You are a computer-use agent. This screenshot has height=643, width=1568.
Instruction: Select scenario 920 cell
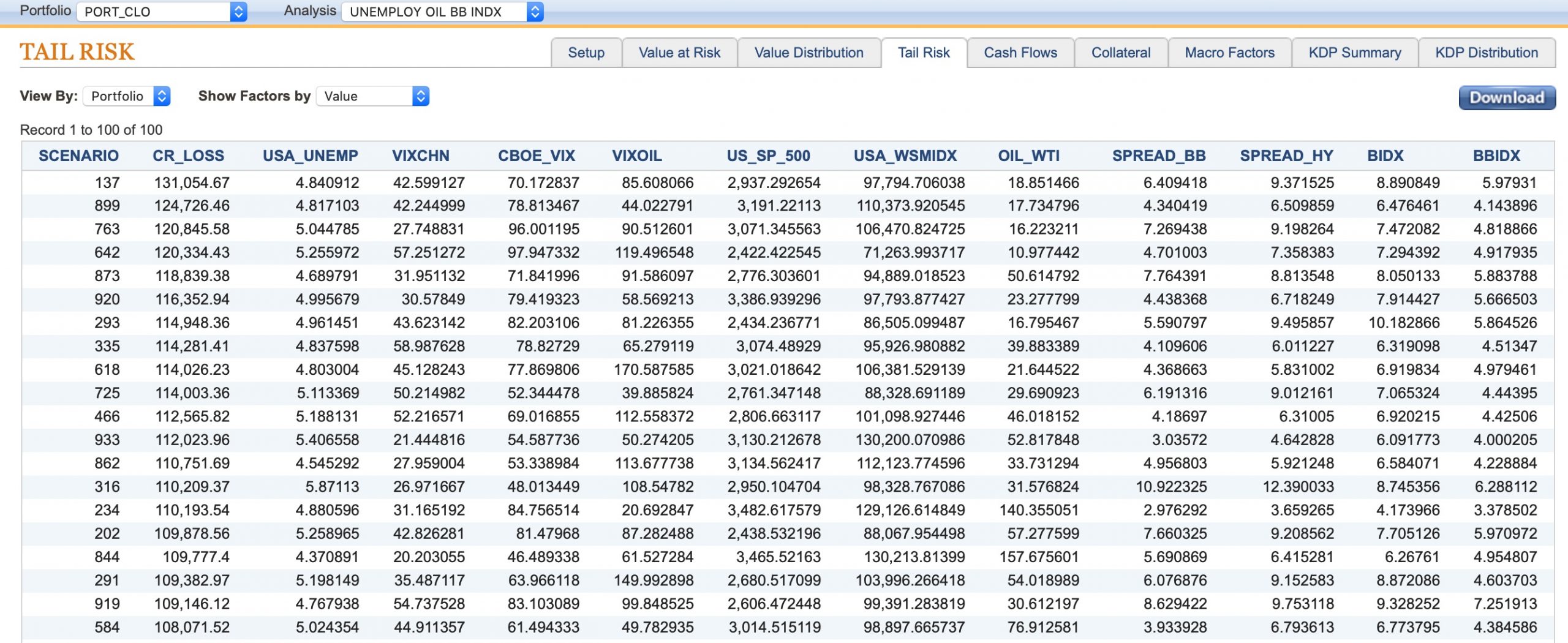click(x=107, y=299)
